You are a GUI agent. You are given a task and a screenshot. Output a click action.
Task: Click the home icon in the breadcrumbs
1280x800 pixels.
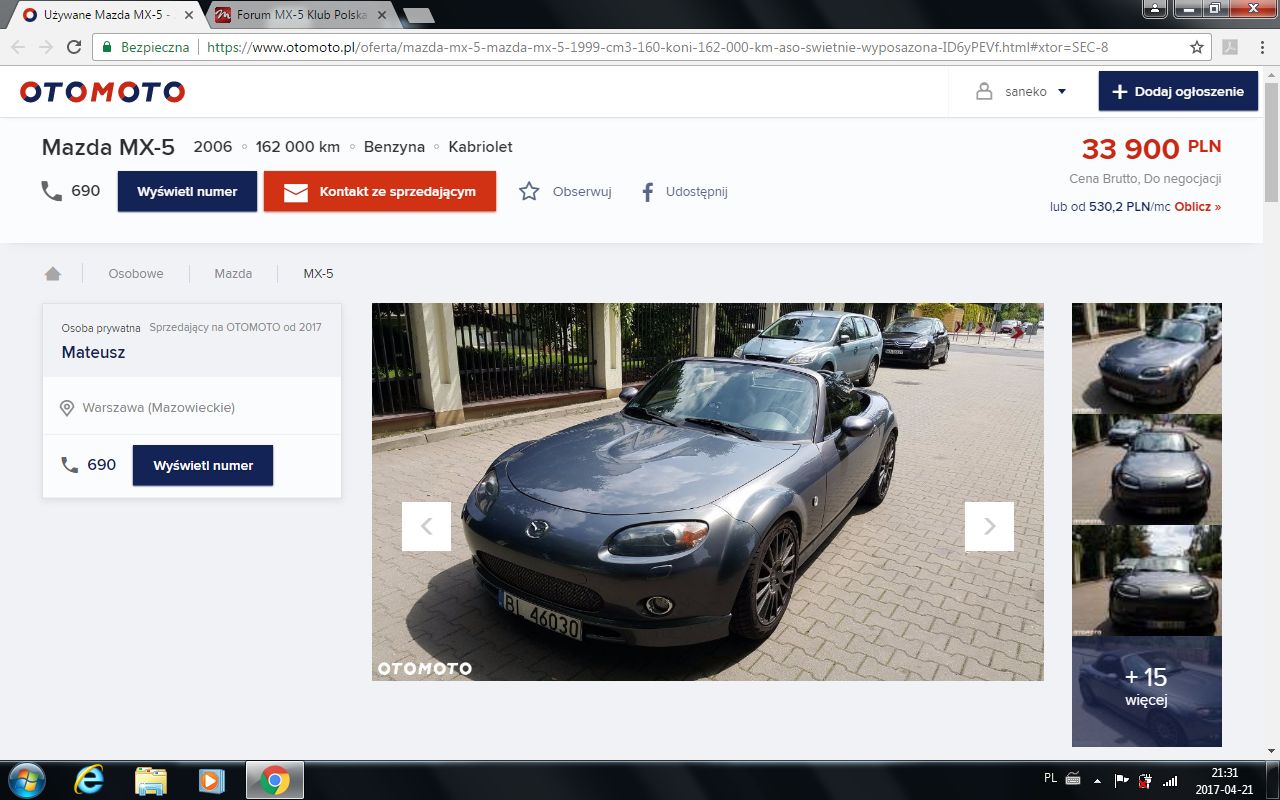coord(53,273)
